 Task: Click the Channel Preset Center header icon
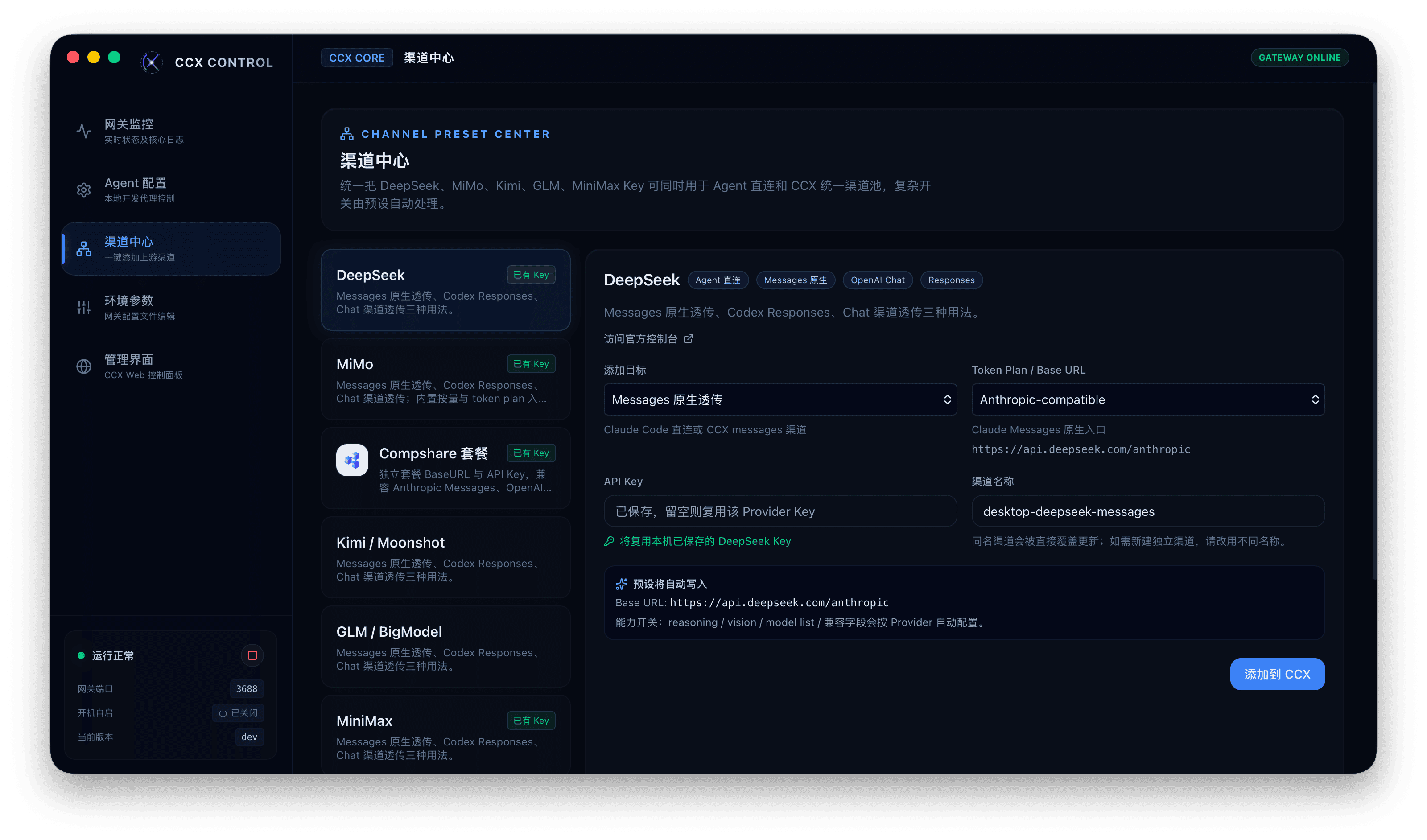tap(346, 134)
